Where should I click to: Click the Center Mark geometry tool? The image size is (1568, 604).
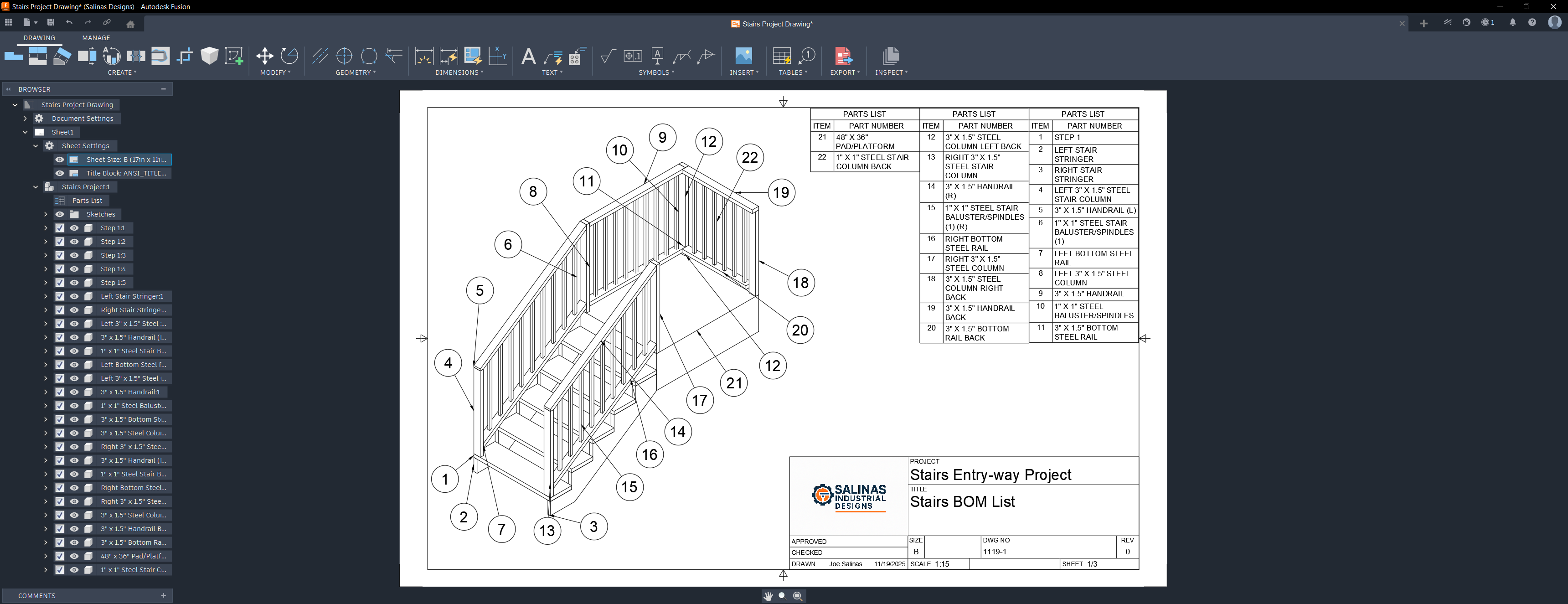pyautogui.click(x=345, y=56)
